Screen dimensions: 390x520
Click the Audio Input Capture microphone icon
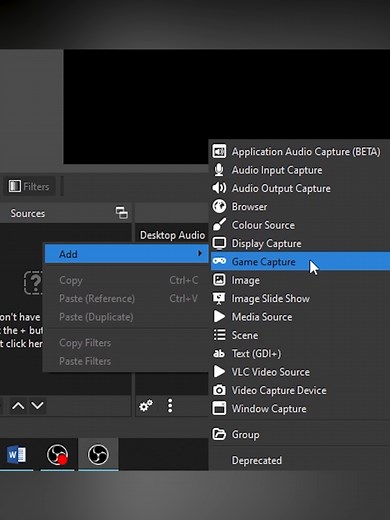[219, 170]
